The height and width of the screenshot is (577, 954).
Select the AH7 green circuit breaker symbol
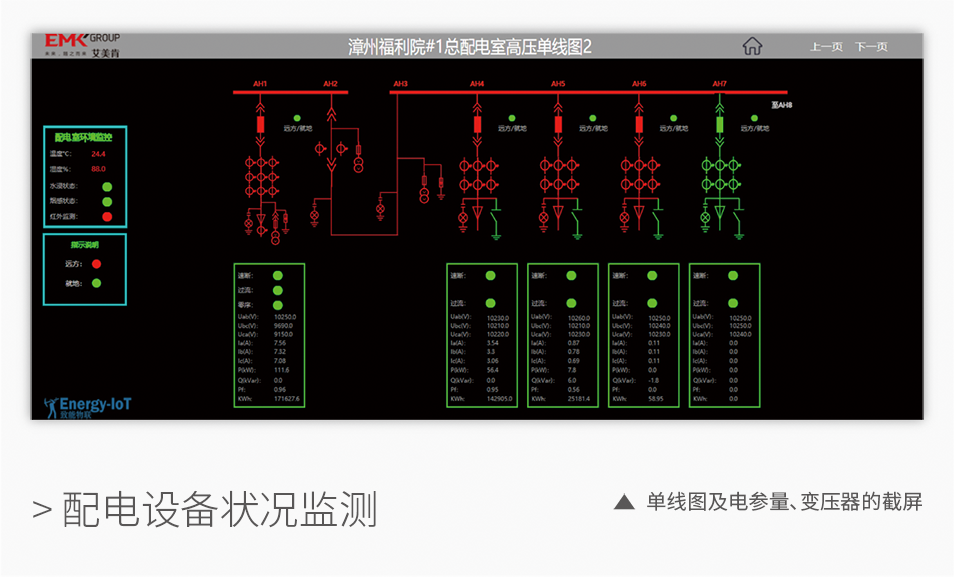pyautogui.click(x=720, y=125)
